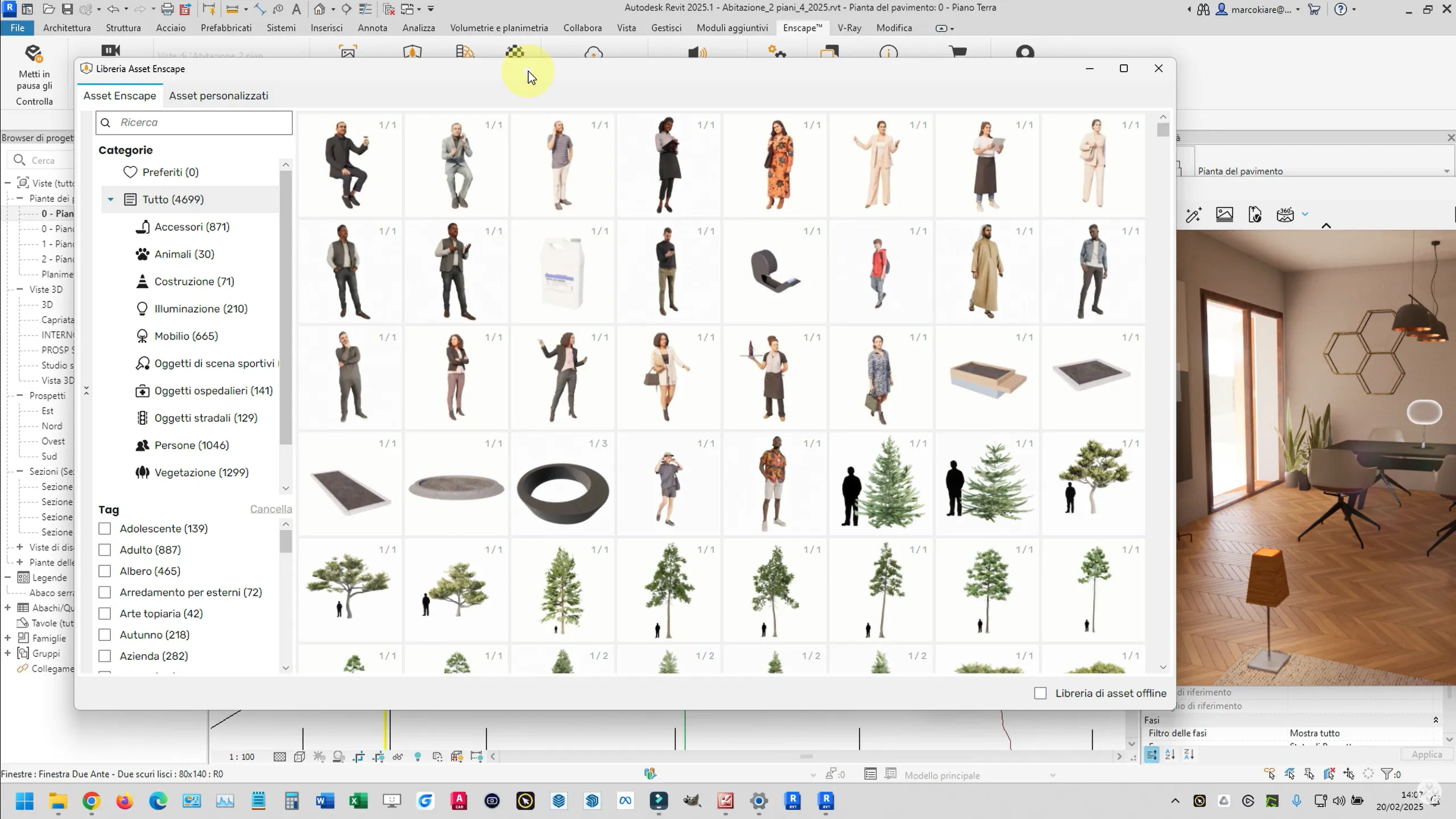Click the Metti in pausa Enscape icon
This screenshot has height=819, width=1456.
(x=34, y=55)
